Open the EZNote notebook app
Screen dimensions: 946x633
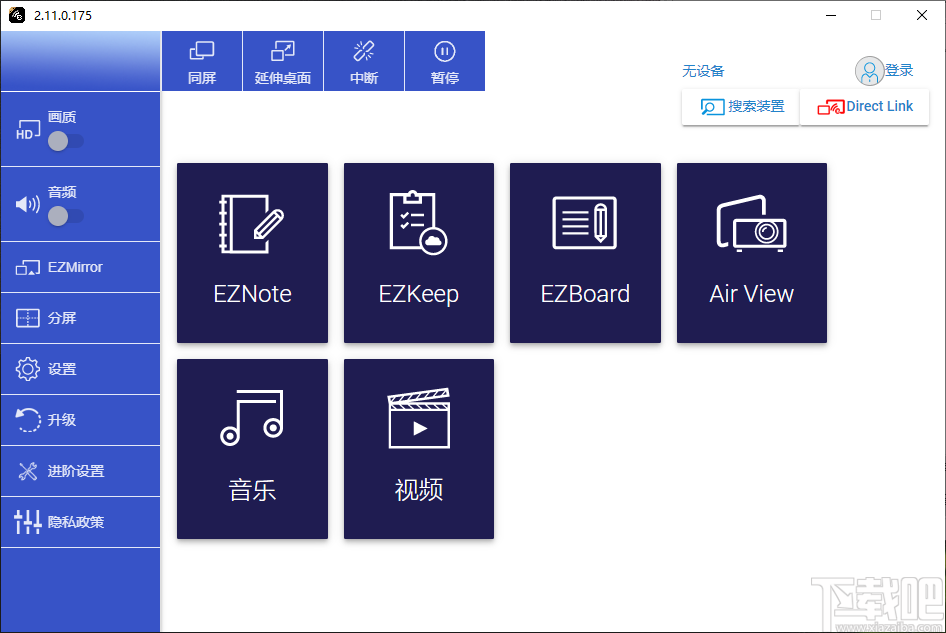(252, 252)
